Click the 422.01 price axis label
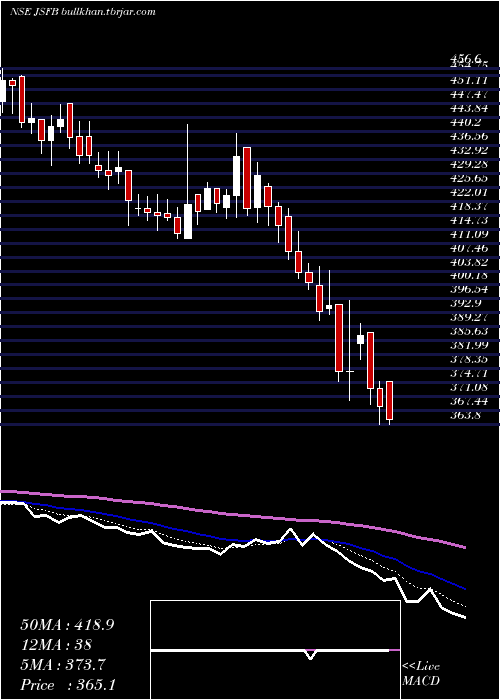Image resolution: width=500 pixels, height=700 pixels. coord(469,192)
